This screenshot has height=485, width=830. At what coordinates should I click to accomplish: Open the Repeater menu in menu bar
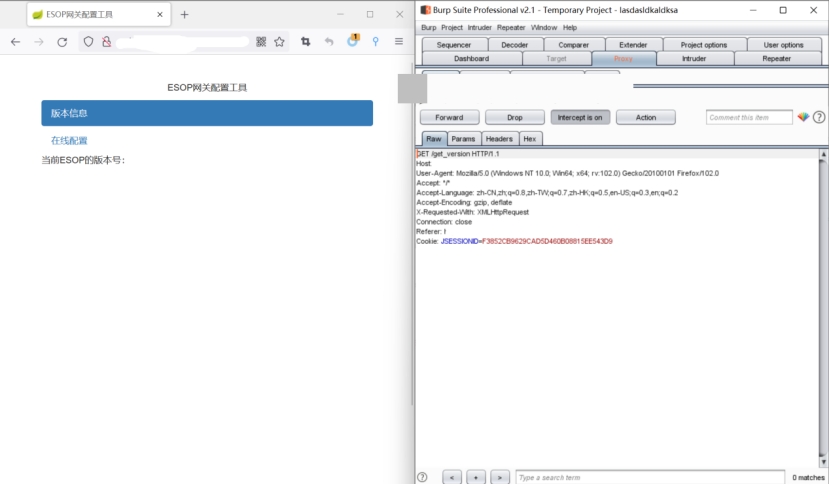click(511, 28)
